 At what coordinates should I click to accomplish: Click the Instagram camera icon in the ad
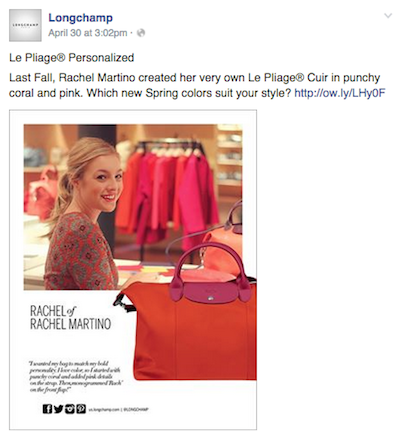(70, 409)
